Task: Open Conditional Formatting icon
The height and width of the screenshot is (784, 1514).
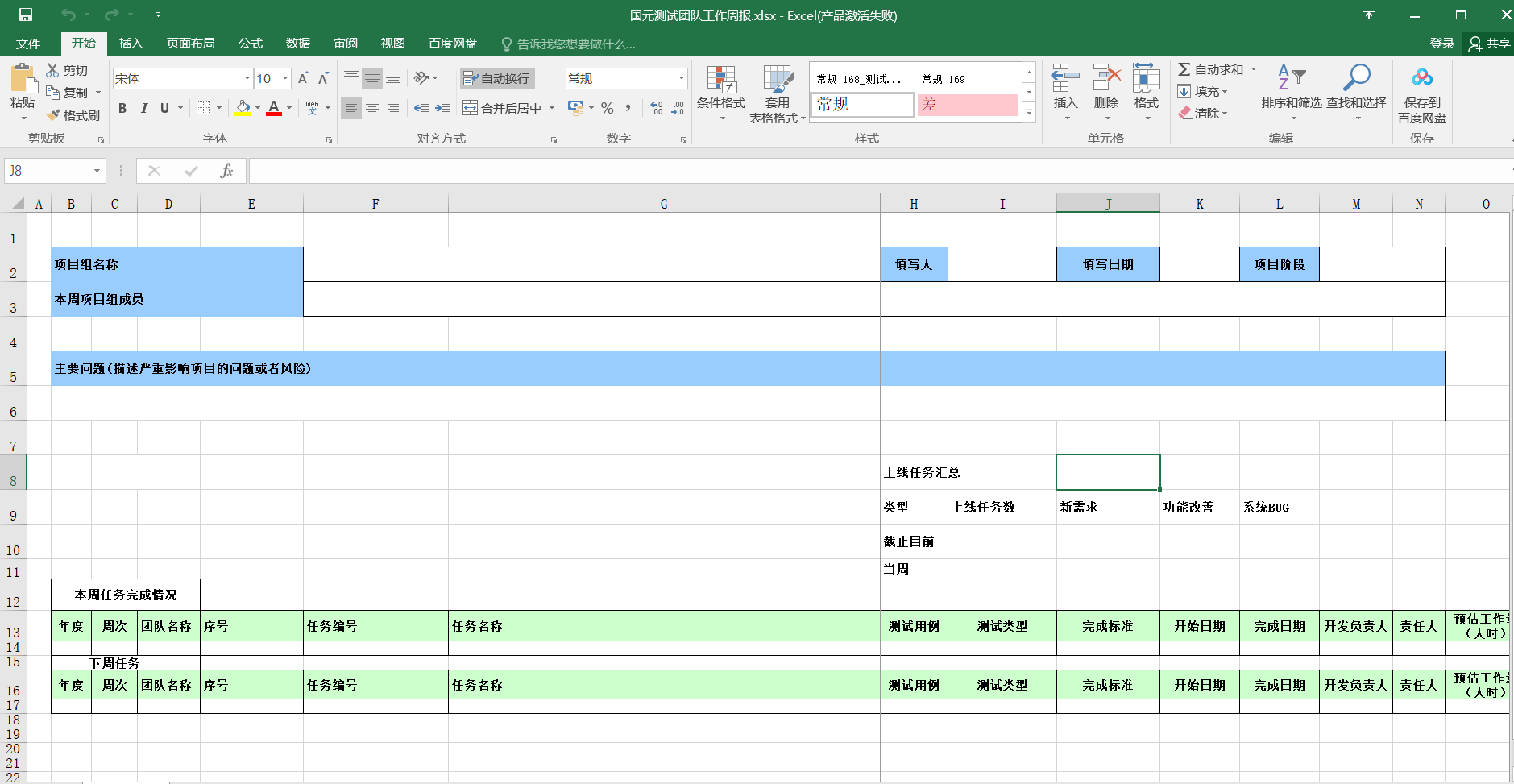Action: (x=721, y=81)
